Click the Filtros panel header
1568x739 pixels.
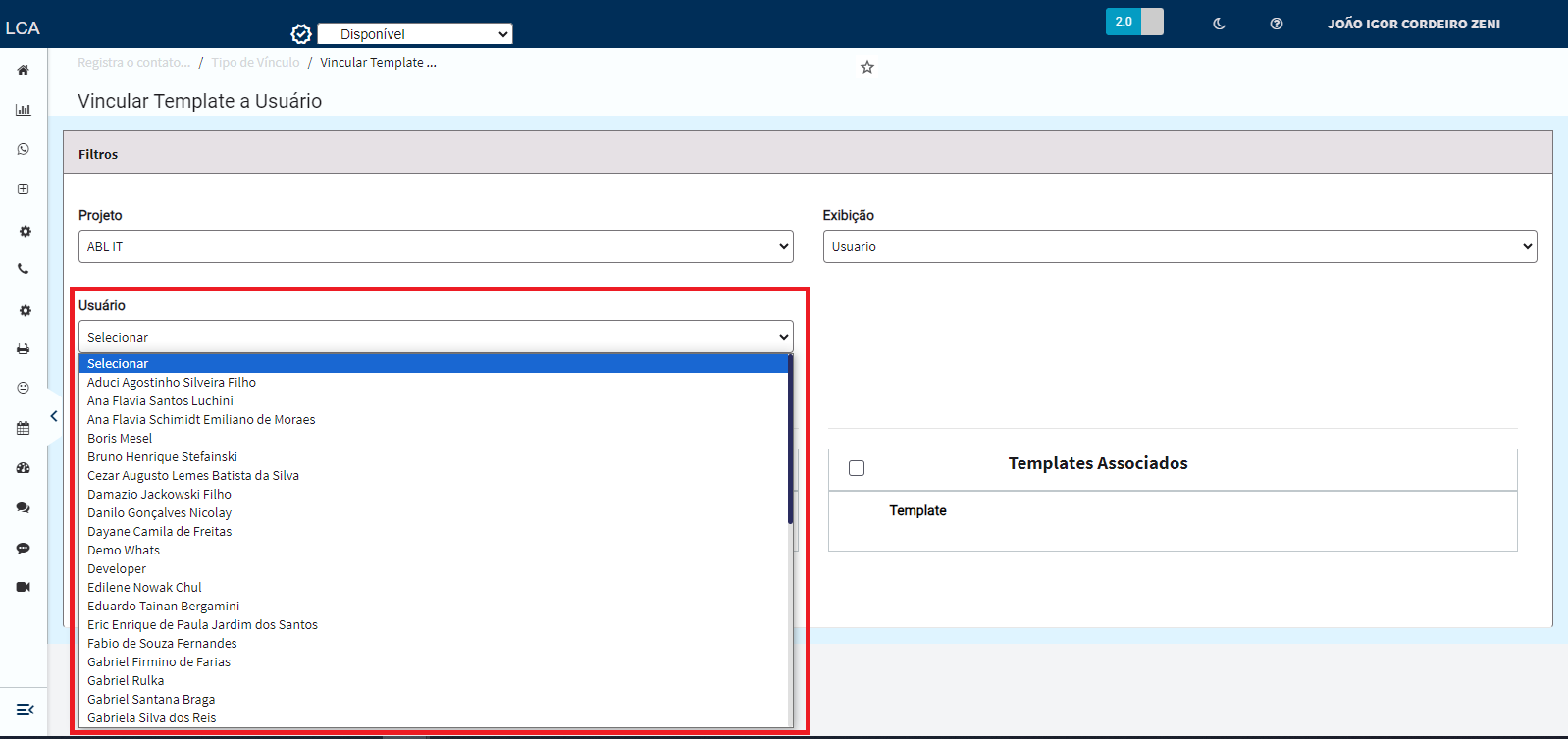click(x=808, y=153)
